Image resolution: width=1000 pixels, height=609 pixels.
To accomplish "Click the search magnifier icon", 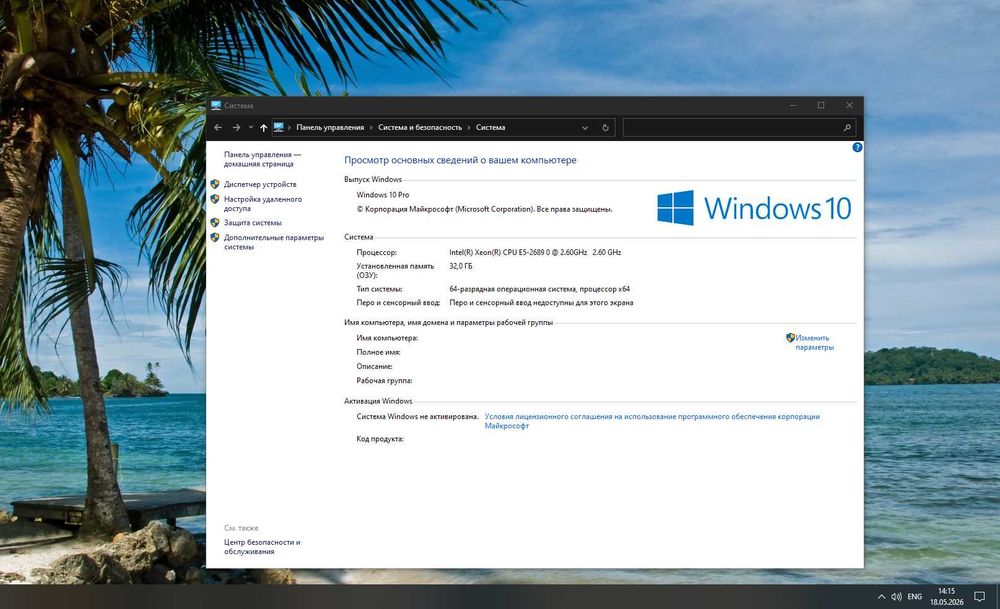I will [x=847, y=128].
